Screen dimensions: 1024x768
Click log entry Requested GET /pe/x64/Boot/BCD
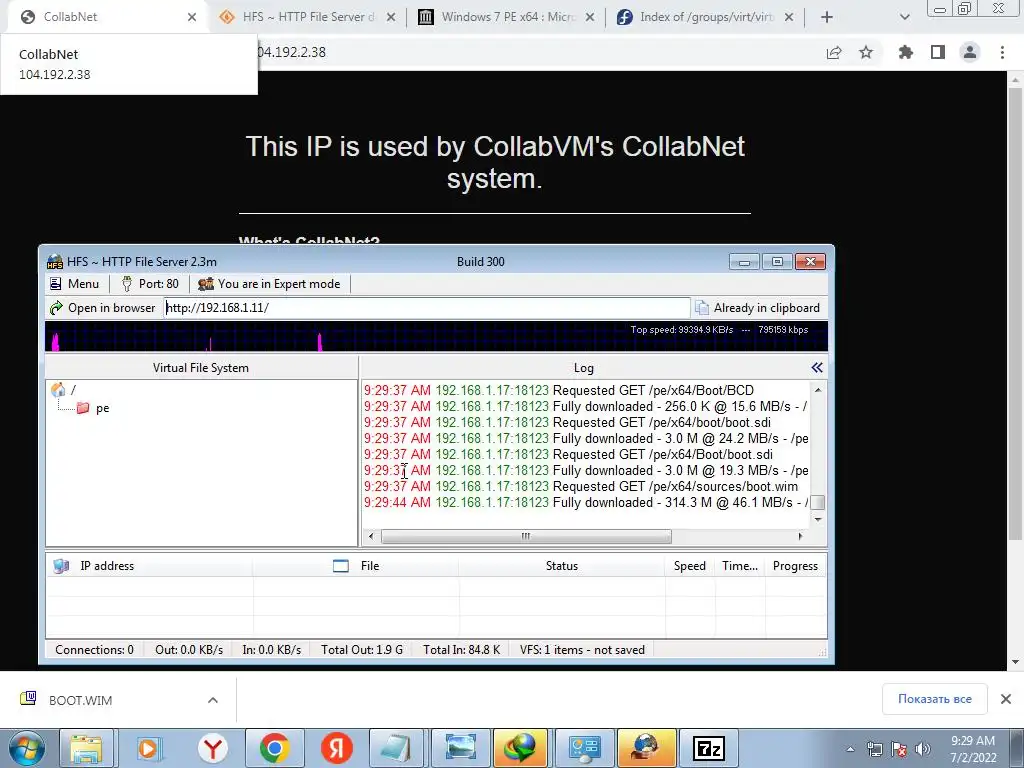coord(558,391)
